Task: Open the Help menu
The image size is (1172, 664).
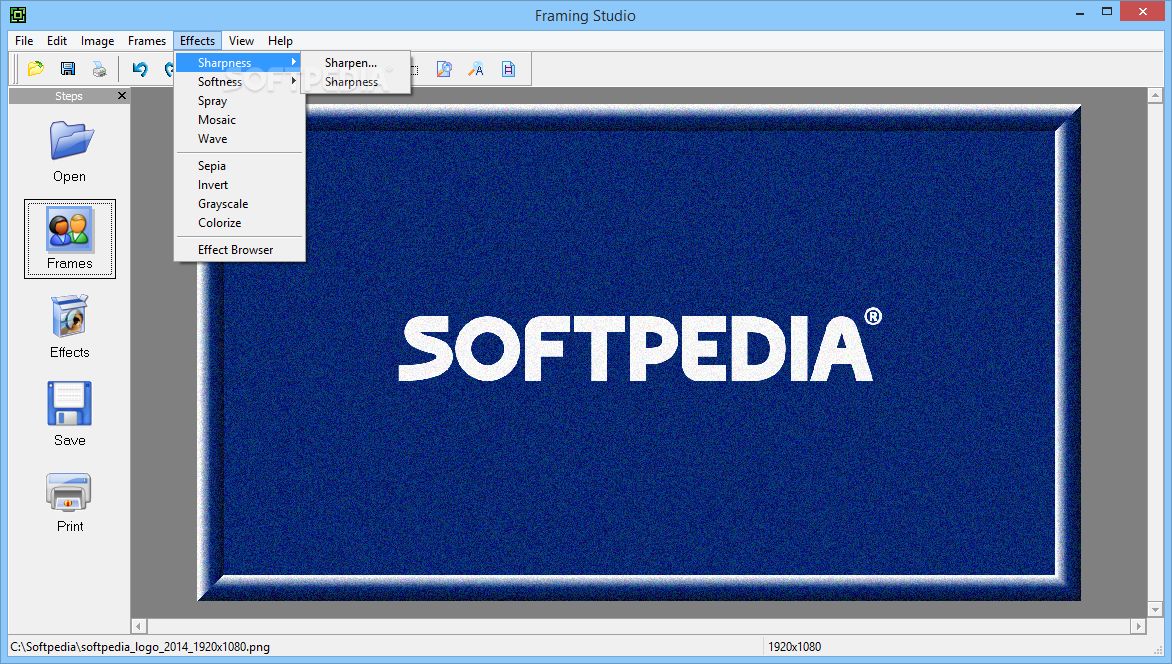Action: (x=280, y=41)
